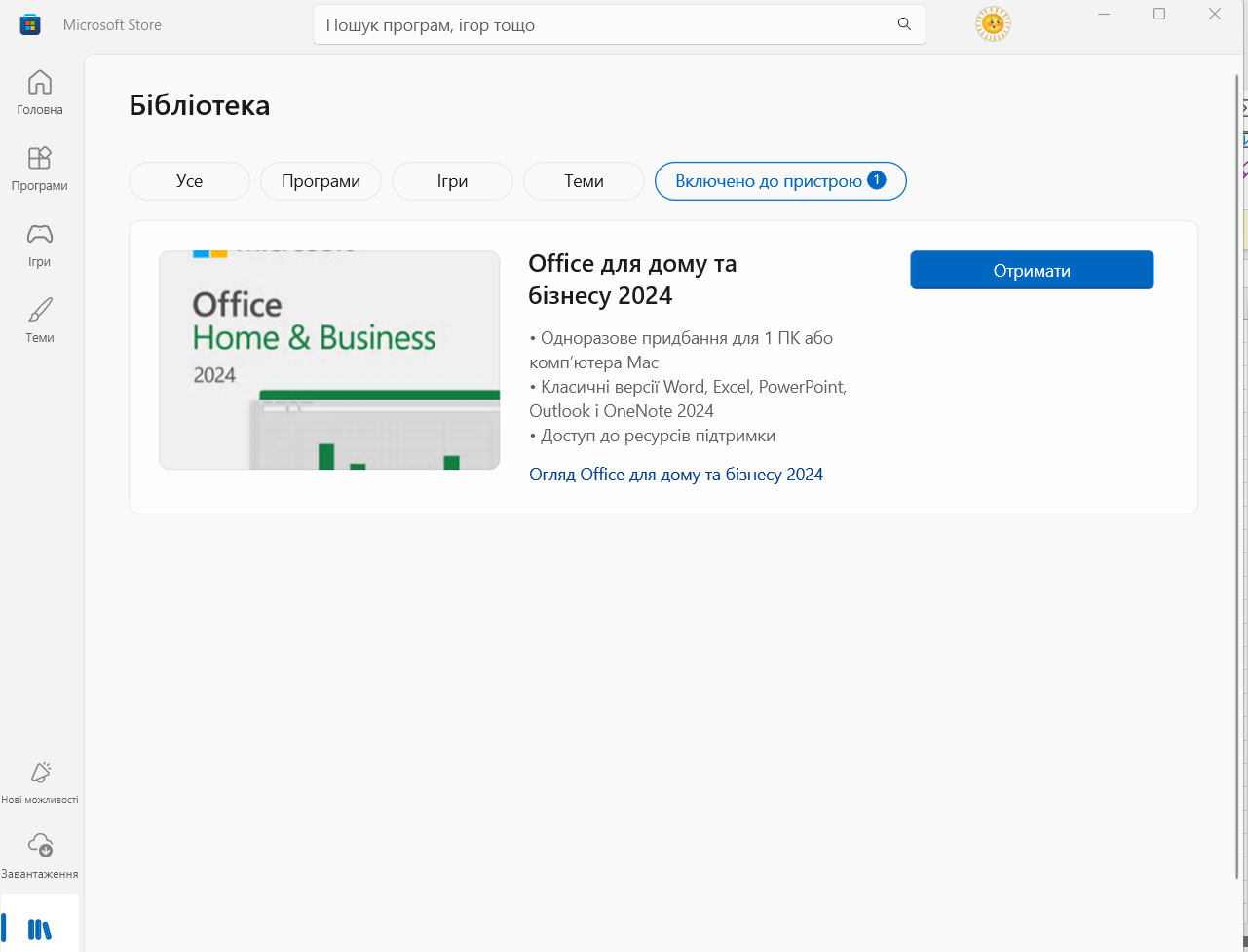Select the Програми filter tab
This screenshot has width=1248, height=952.
click(x=321, y=181)
